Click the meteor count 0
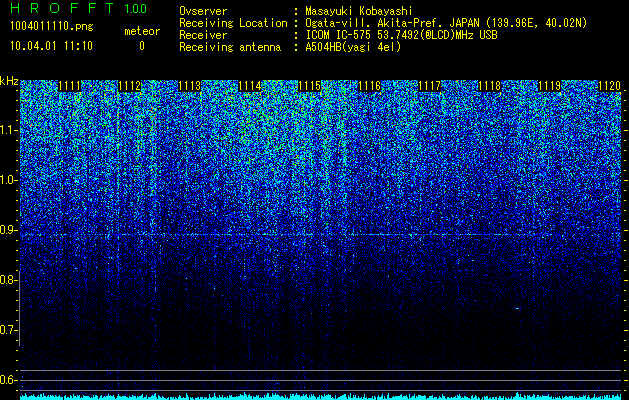Screen dimensions: 629x400 click(142, 46)
